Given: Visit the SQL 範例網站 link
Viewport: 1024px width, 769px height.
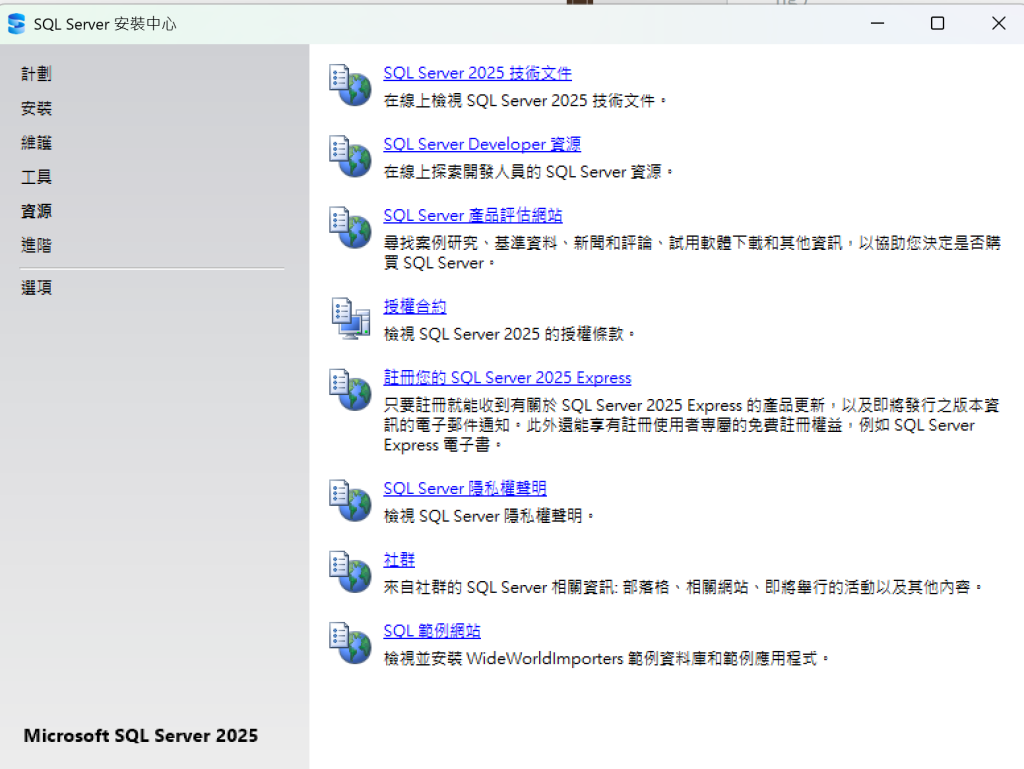Looking at the screenshot, I should click(x=432, y=631).
